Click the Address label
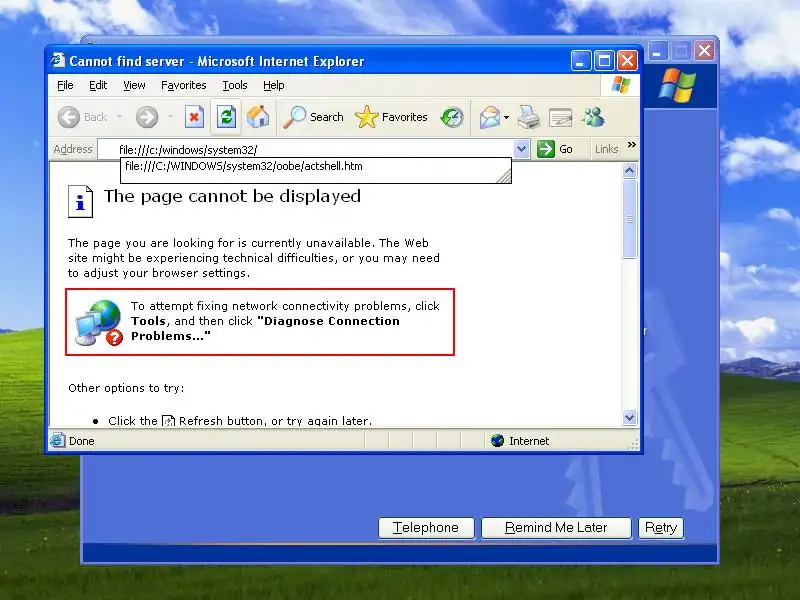This screenshot has height=600, width=800. (x=73, y=149)
